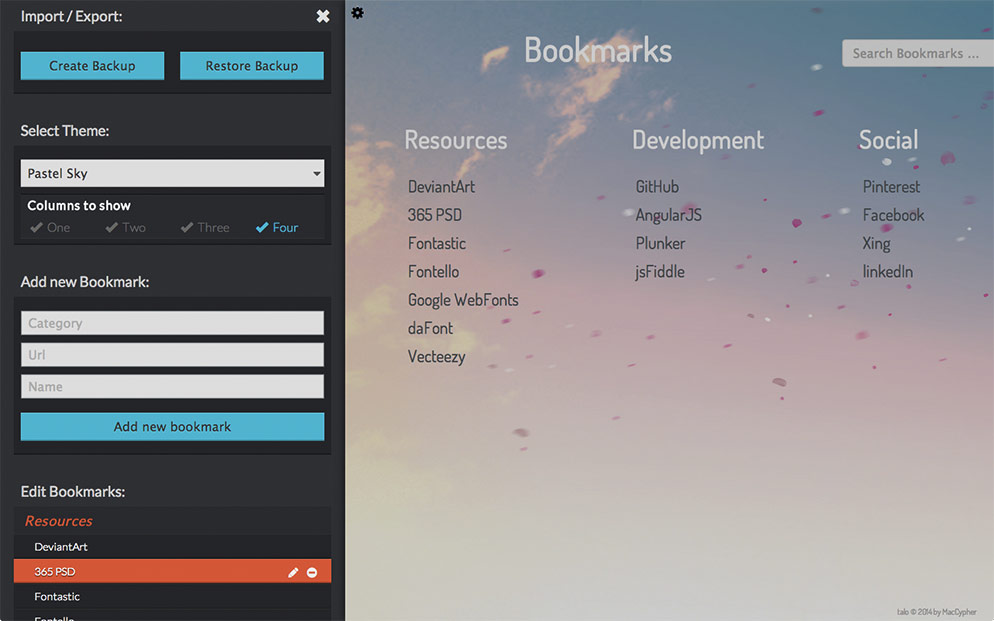The width and height of the screenshot is (994, 621).
Task: Focus the Category input field
Action: 172,323
